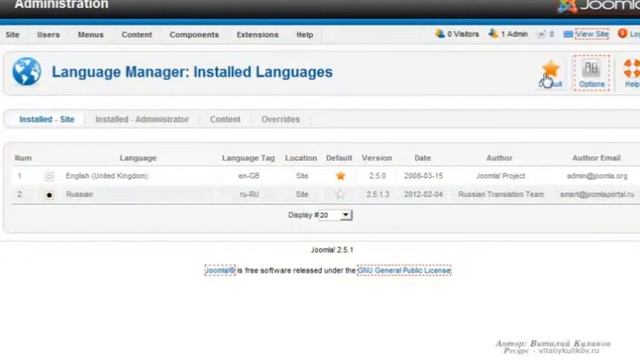This screenshot has width=640, height=360.
Task: Click the en-GB language tag
Action: click(249, 176)
